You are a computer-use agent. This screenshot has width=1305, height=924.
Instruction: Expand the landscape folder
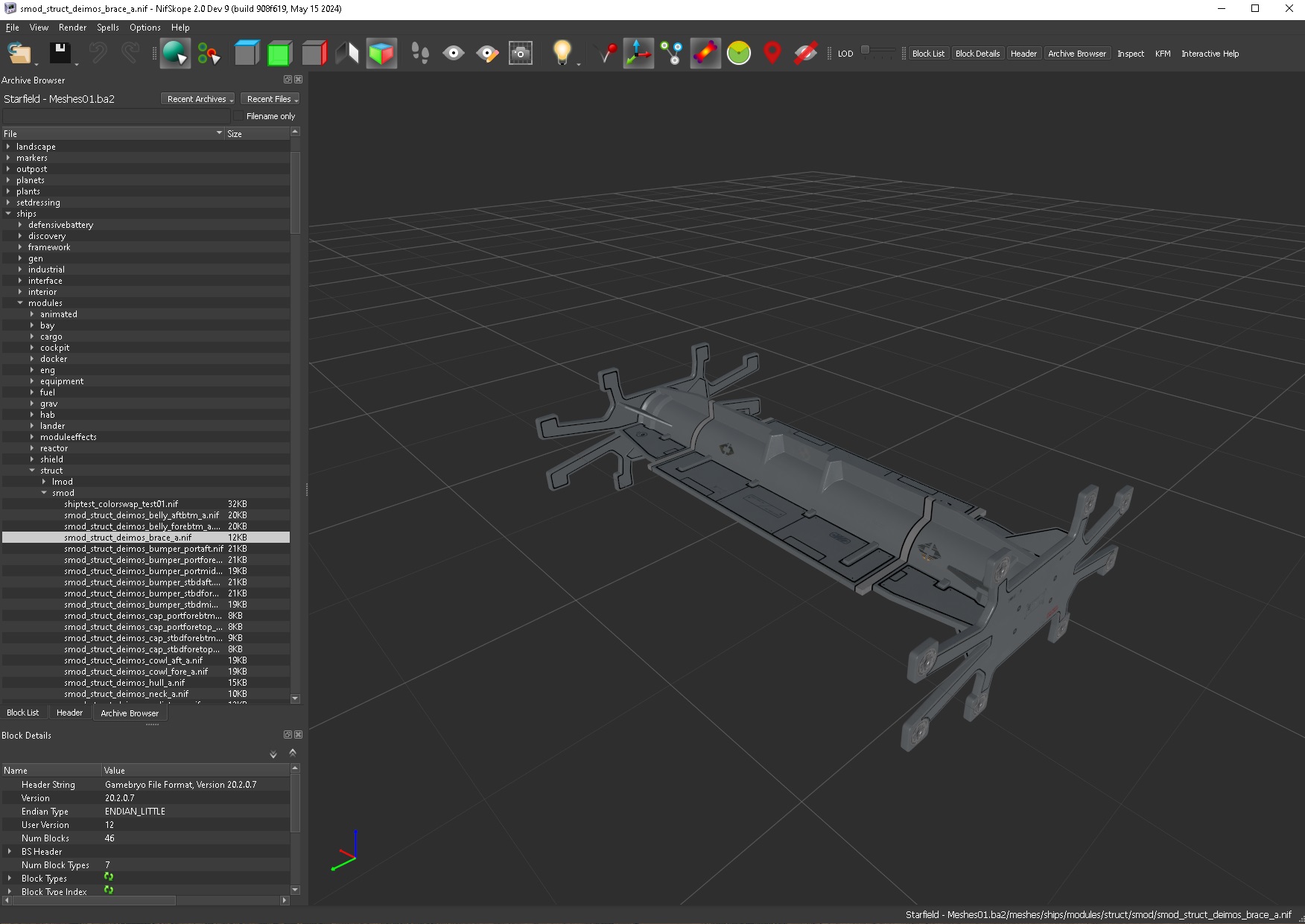coord(8,147)
